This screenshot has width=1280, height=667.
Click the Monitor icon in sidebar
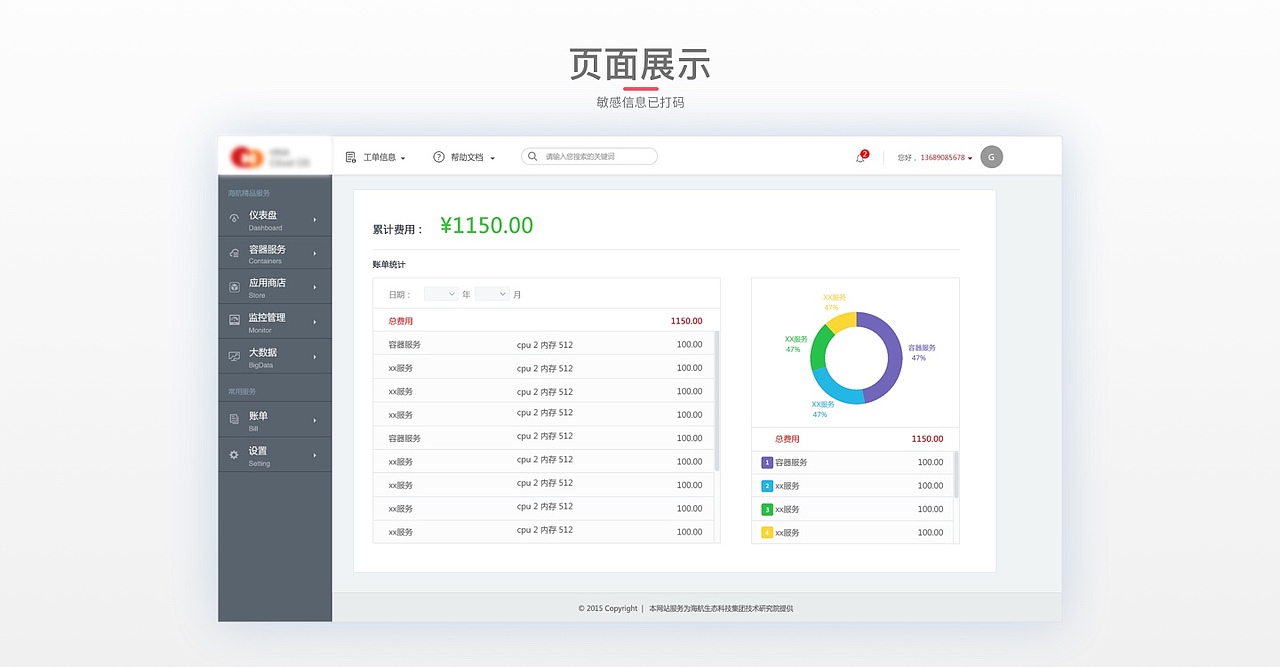[x=234, y=320]
